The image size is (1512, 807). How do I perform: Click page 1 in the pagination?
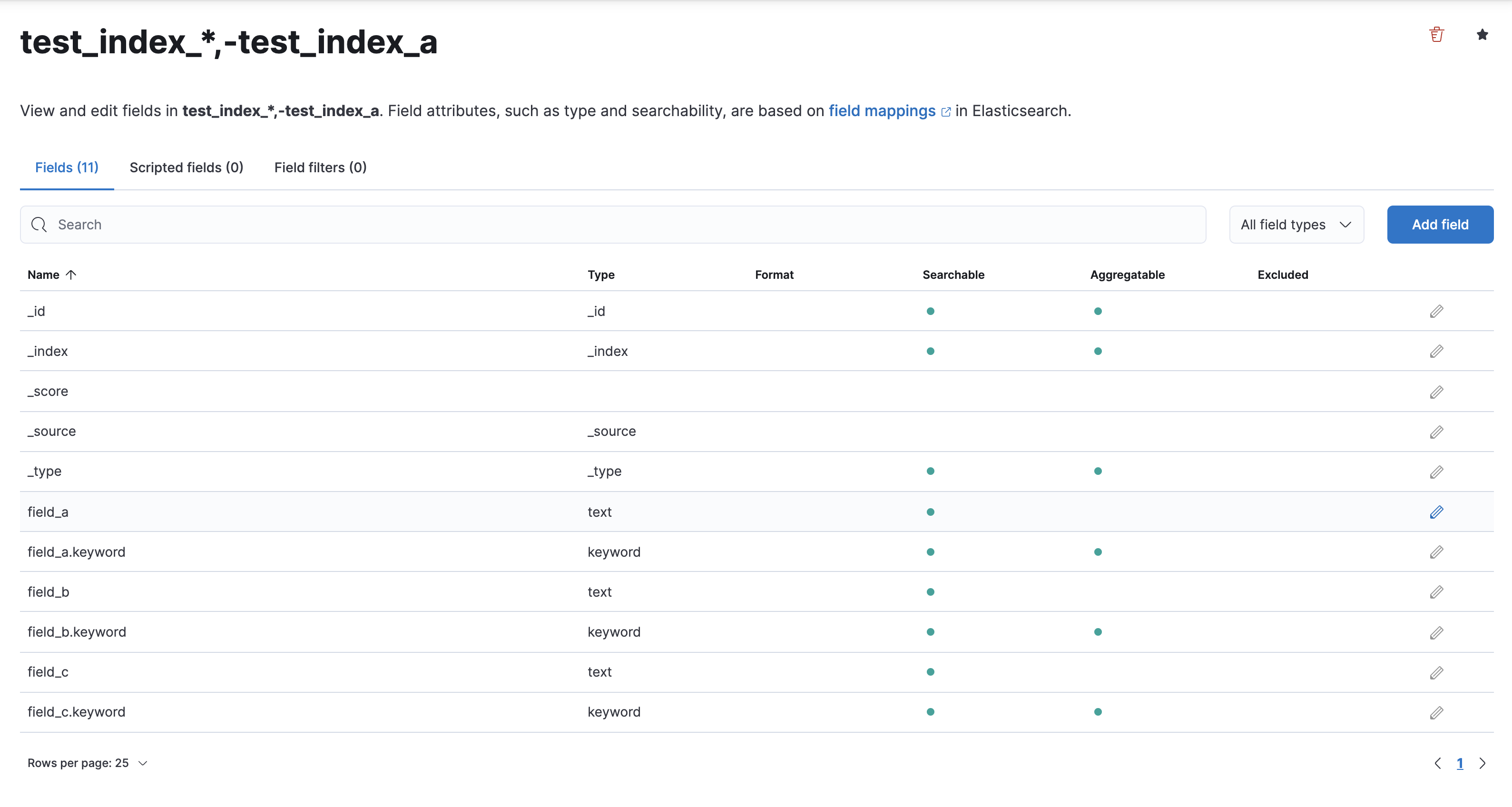[x=1460, y=763]
